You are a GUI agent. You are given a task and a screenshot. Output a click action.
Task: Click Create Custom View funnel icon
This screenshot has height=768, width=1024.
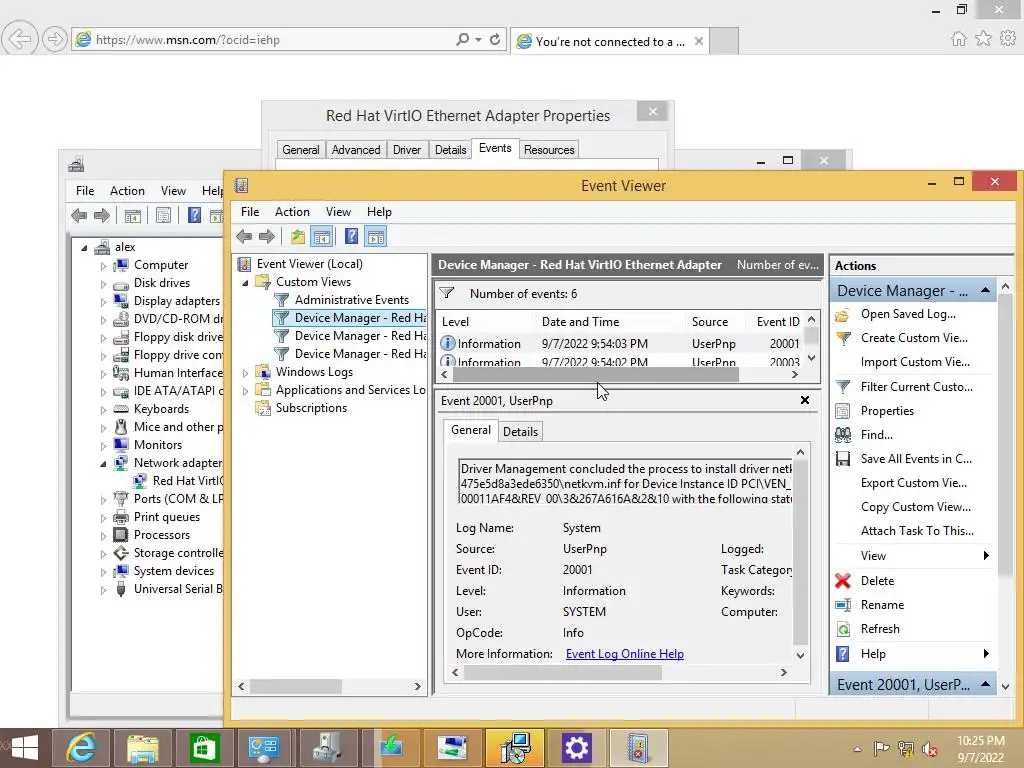[x=843, y=338]
